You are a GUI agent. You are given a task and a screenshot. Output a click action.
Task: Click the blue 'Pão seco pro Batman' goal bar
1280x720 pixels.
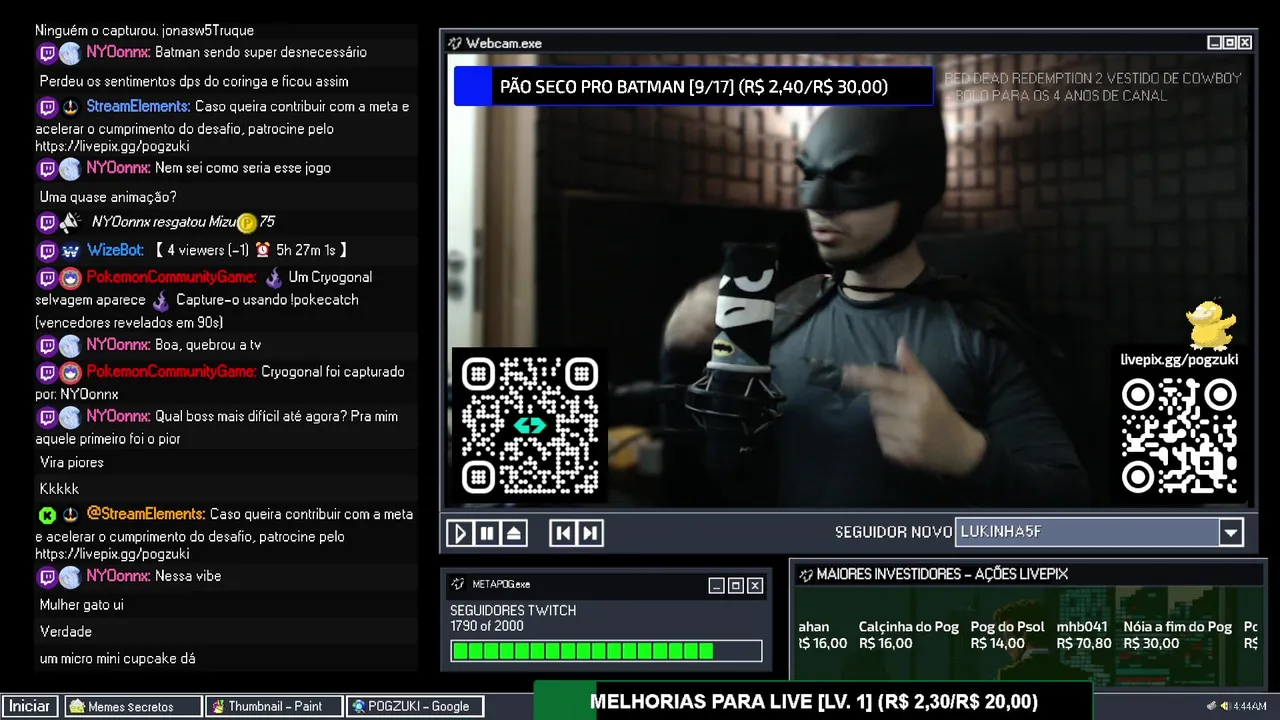[693, 86]
